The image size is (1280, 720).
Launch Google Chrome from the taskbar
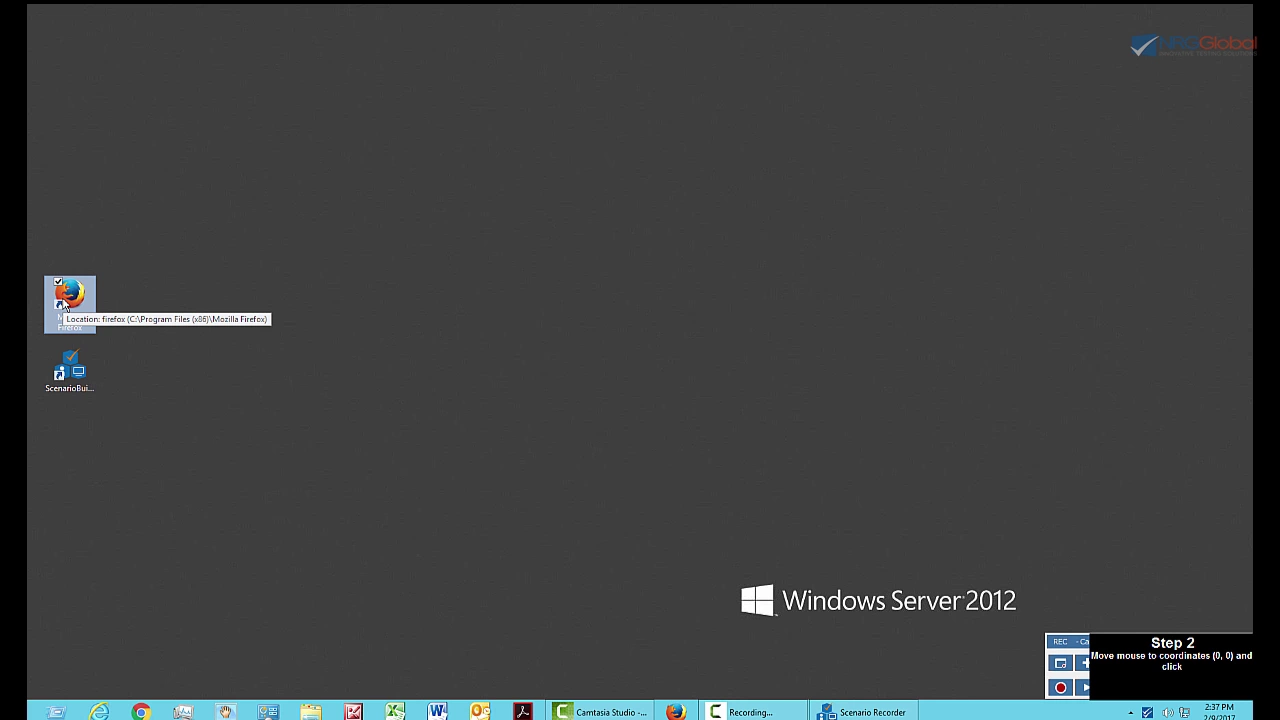pyautogui.click(x=141, y=712)
